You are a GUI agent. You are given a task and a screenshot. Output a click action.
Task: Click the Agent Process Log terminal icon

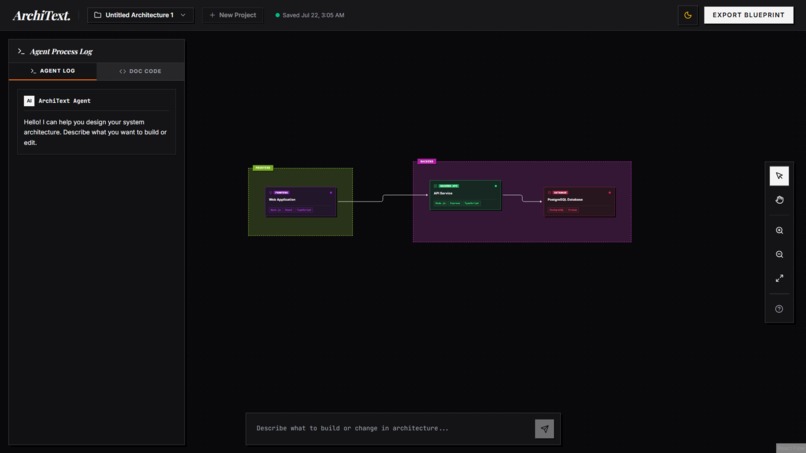(x=21, y=51)
